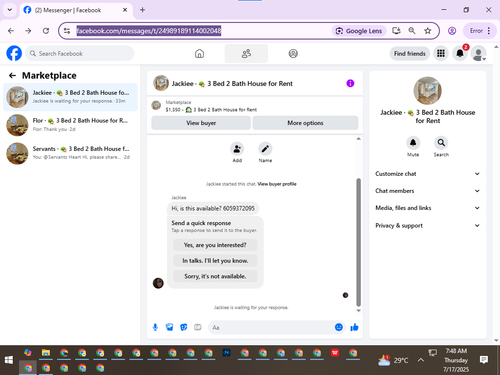The height and width of the screenshot is (375, 500).
Task: Send 'Yes, are you interested?' quick response
Action: click(x=215, y=245)
